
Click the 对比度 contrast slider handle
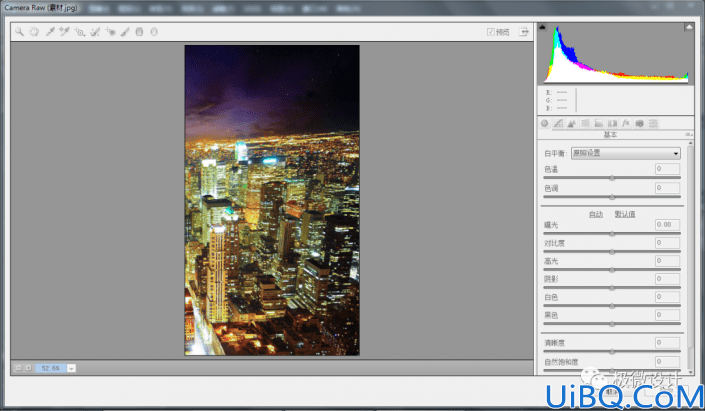[x=612, y=252]
